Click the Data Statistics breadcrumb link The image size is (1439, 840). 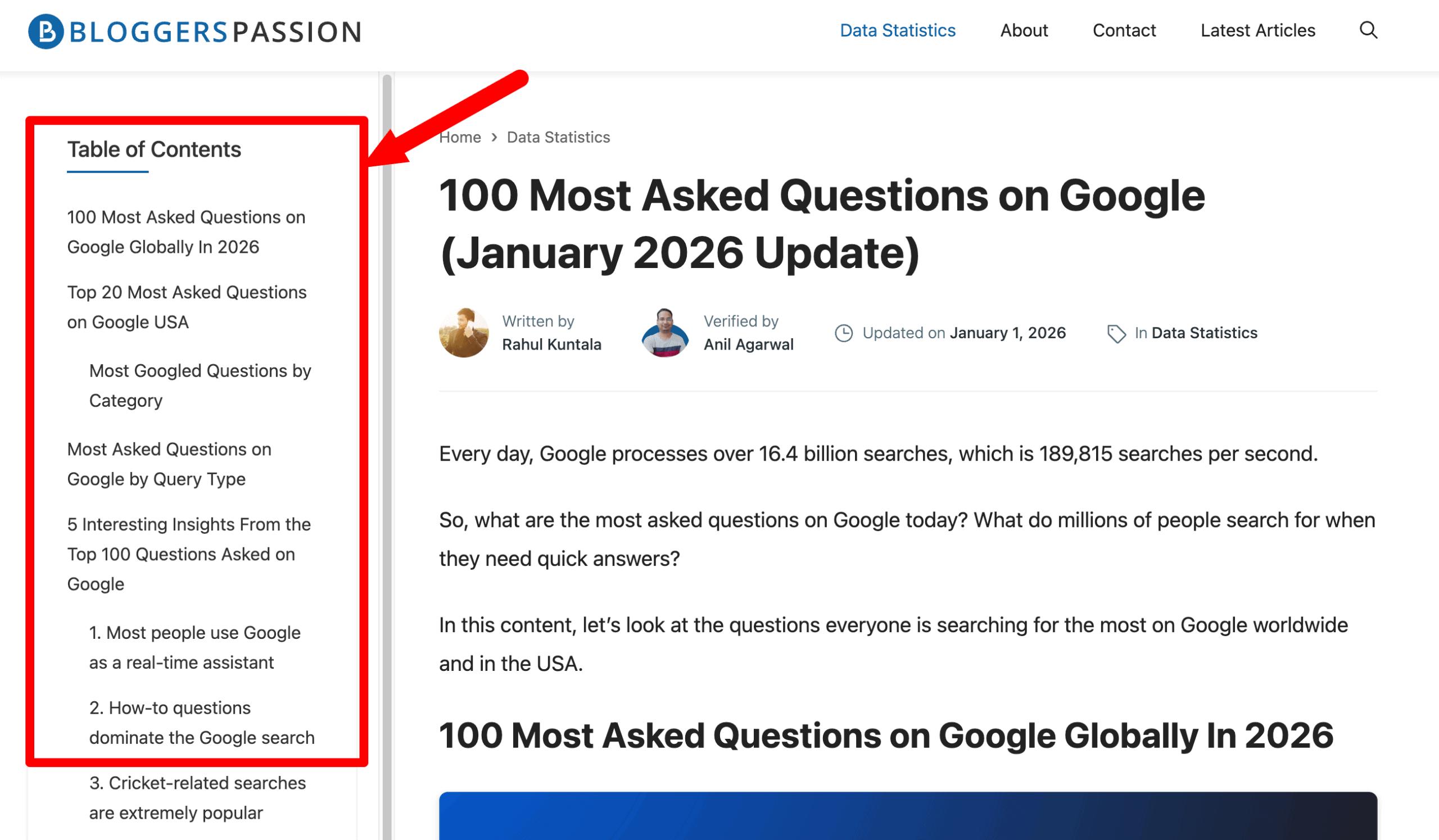(x=558, y=138)
